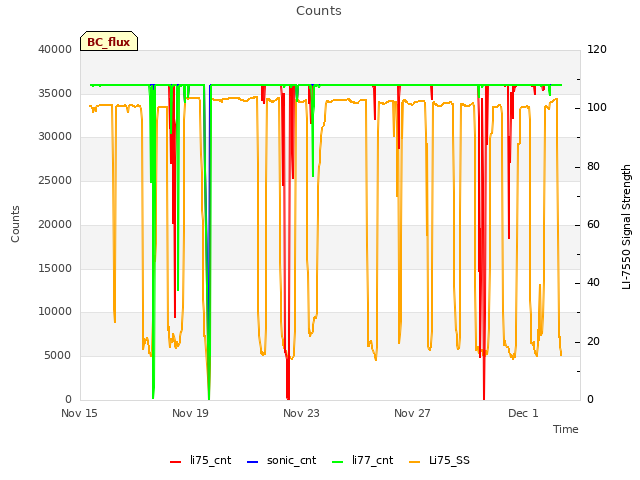Click the 20 right axis tick label
The width and height of the screenshot is (640, 480).
click(x=593, y=342)
